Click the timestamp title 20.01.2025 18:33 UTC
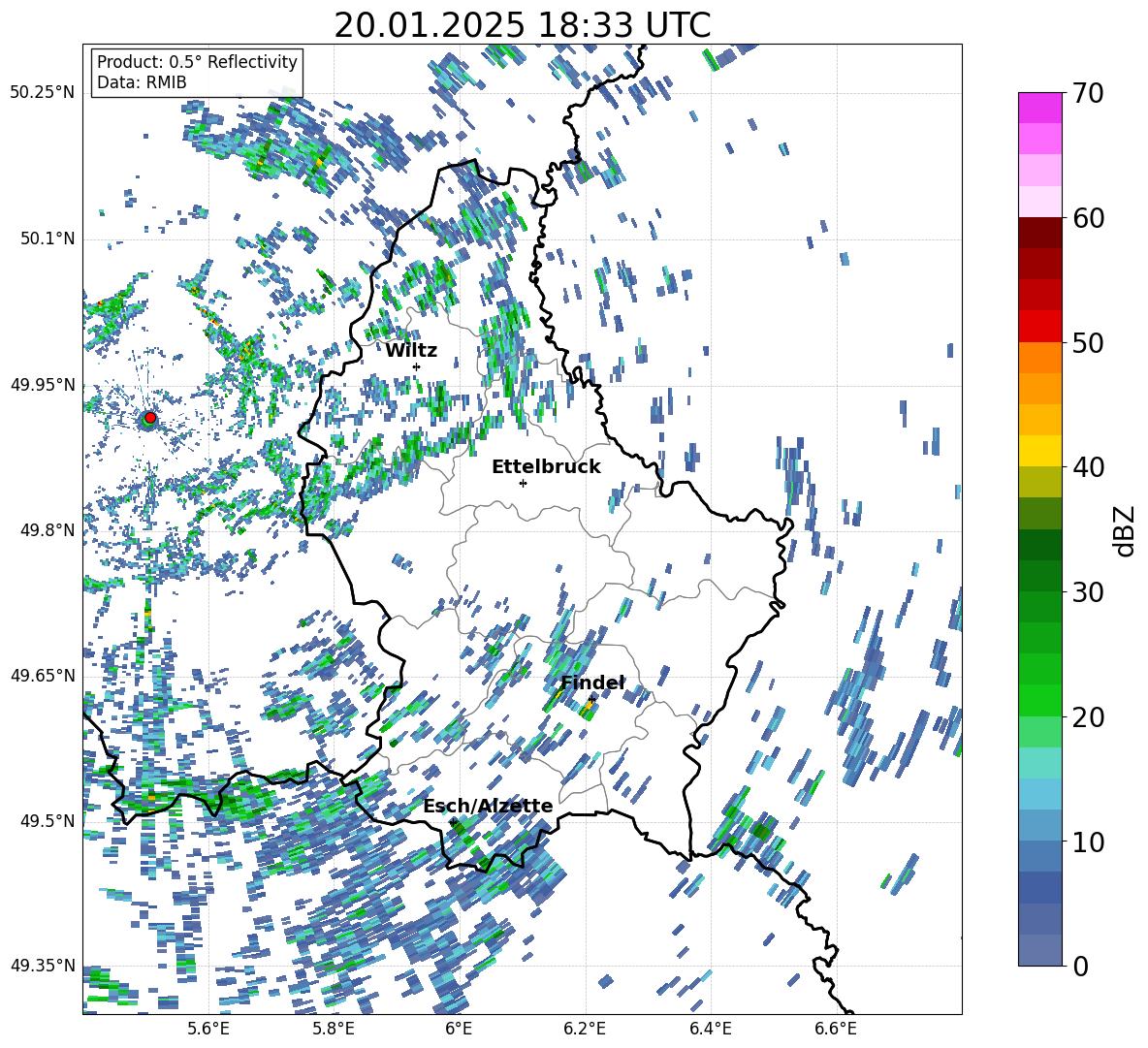This screenshot has width=1148, height=1048. pos(522,25)
